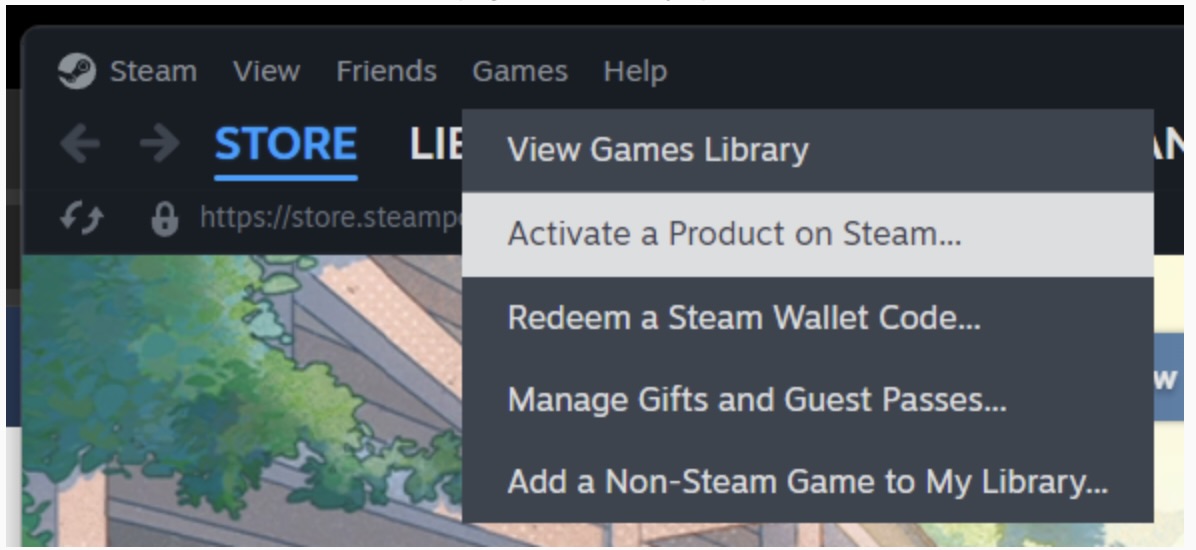Choose Add a Non-Steam Game to My Library

[x=808, y=482]
